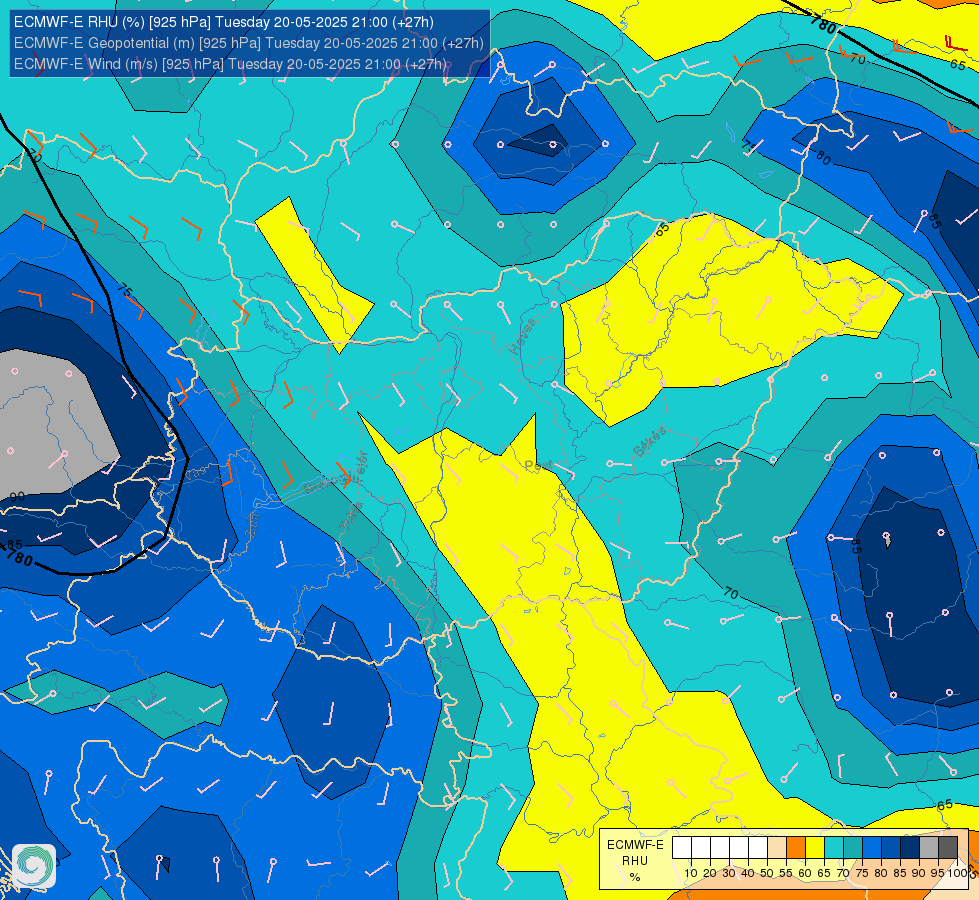
Task: Pick the cyan 65-70 legend swatch
Action: (834, 848)
